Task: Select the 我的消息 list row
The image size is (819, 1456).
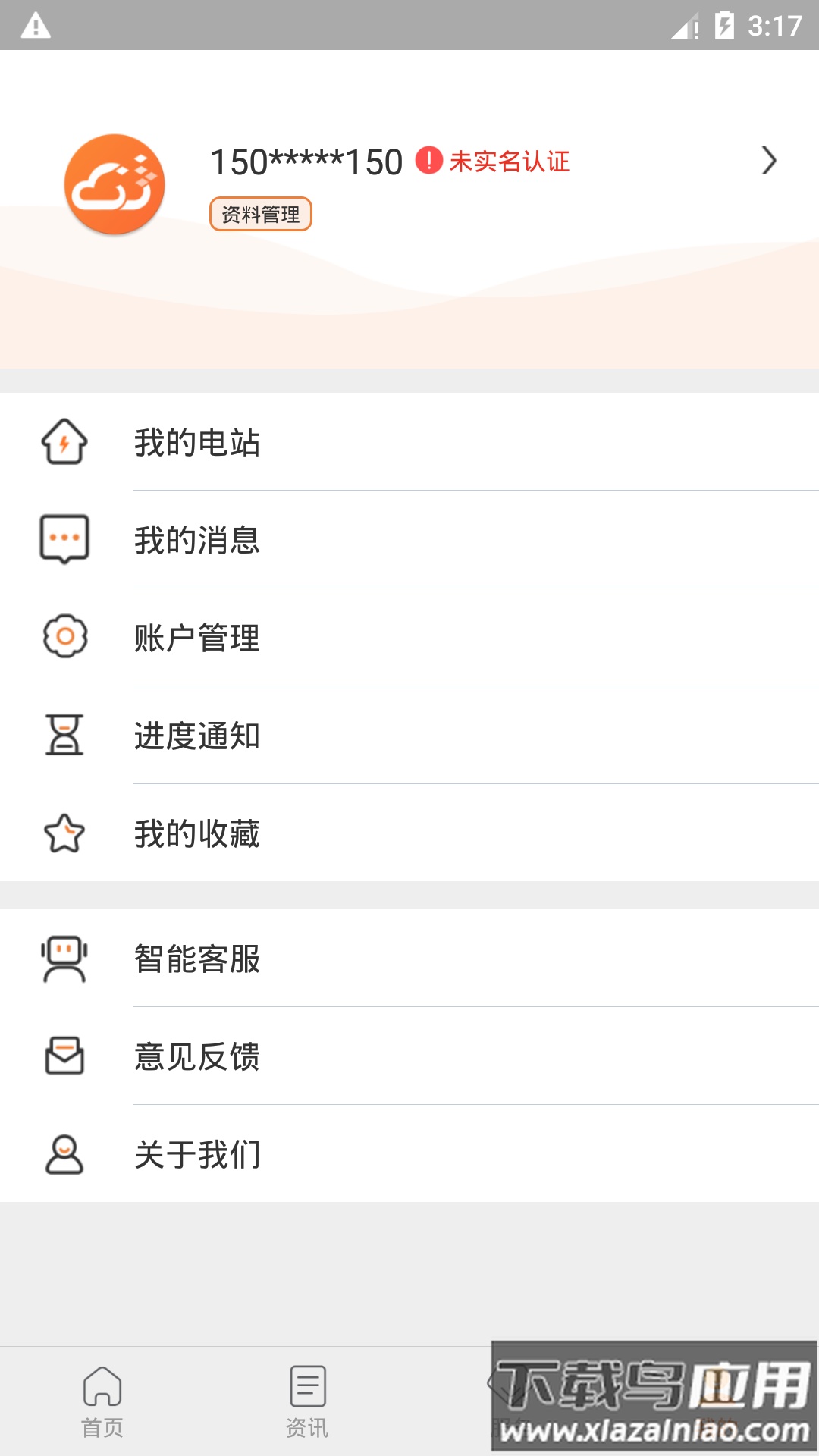Action: (197, 541)
